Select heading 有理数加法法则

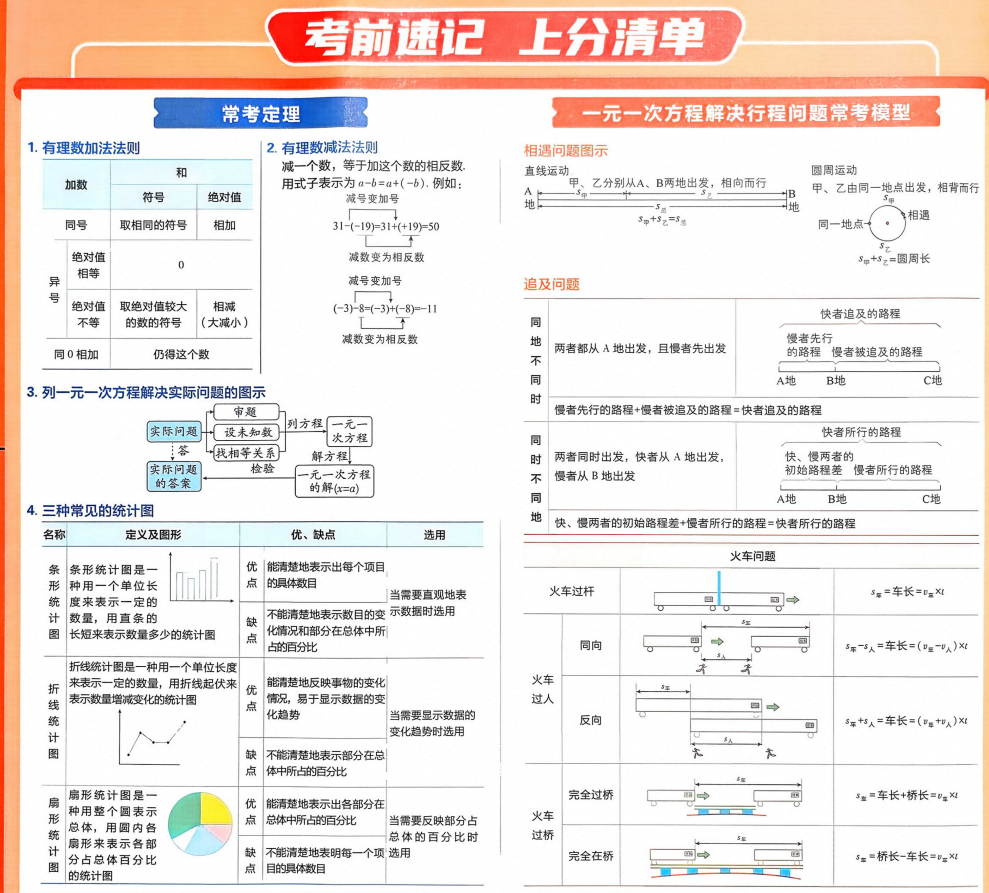pos(84,148)
